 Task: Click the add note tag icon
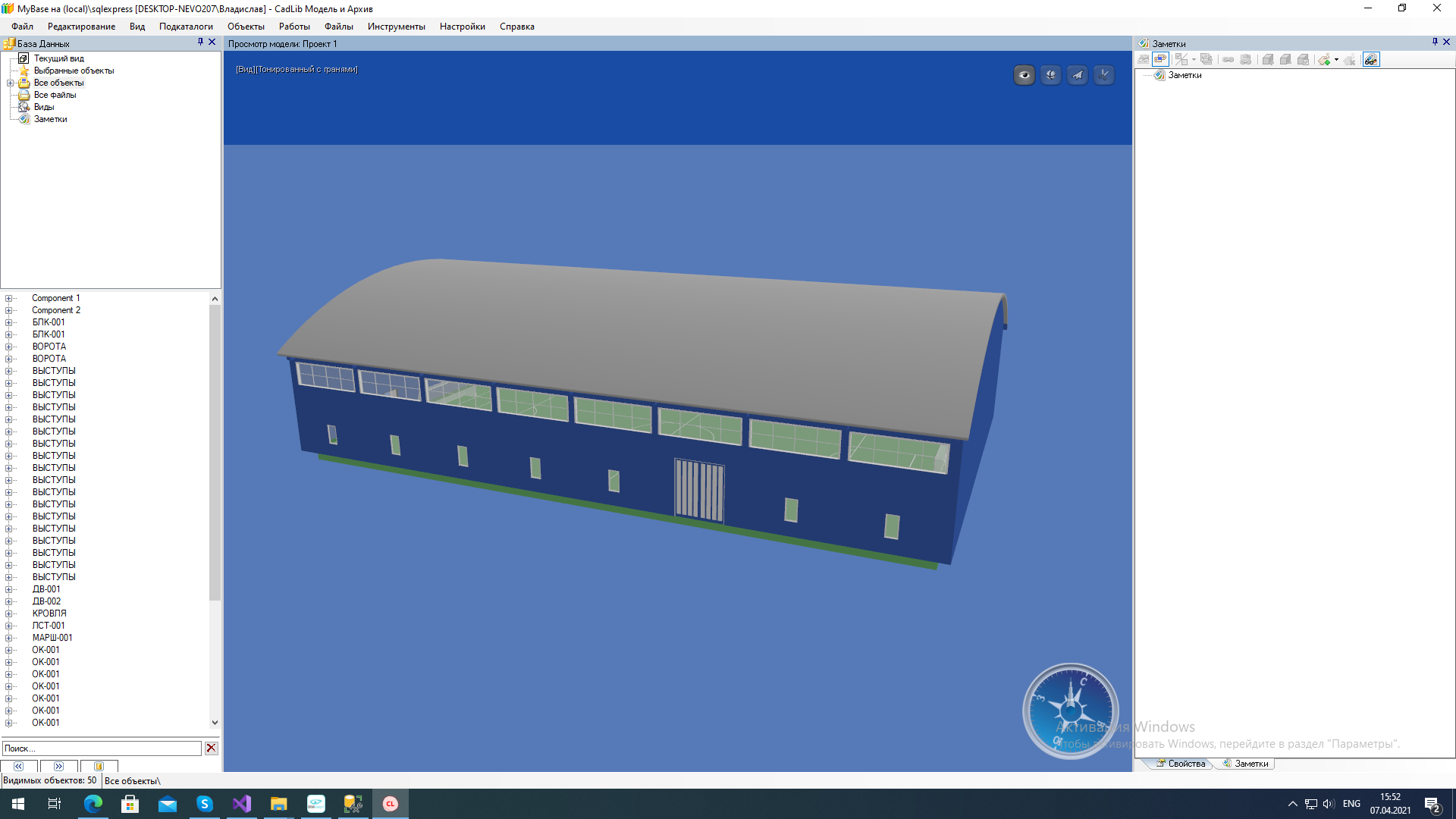(x=1324, y=60)
